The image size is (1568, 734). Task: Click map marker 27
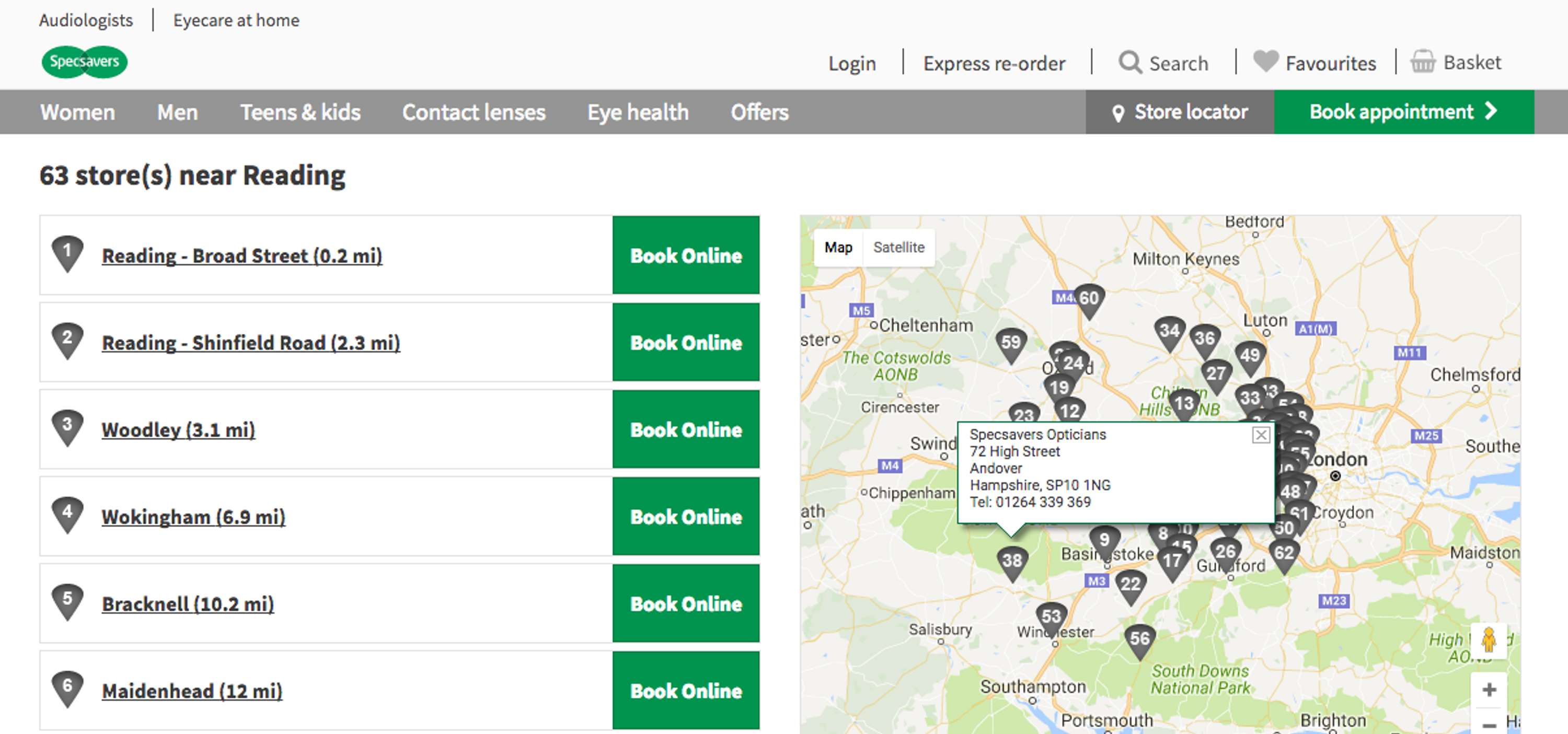tap(1216, 376)
